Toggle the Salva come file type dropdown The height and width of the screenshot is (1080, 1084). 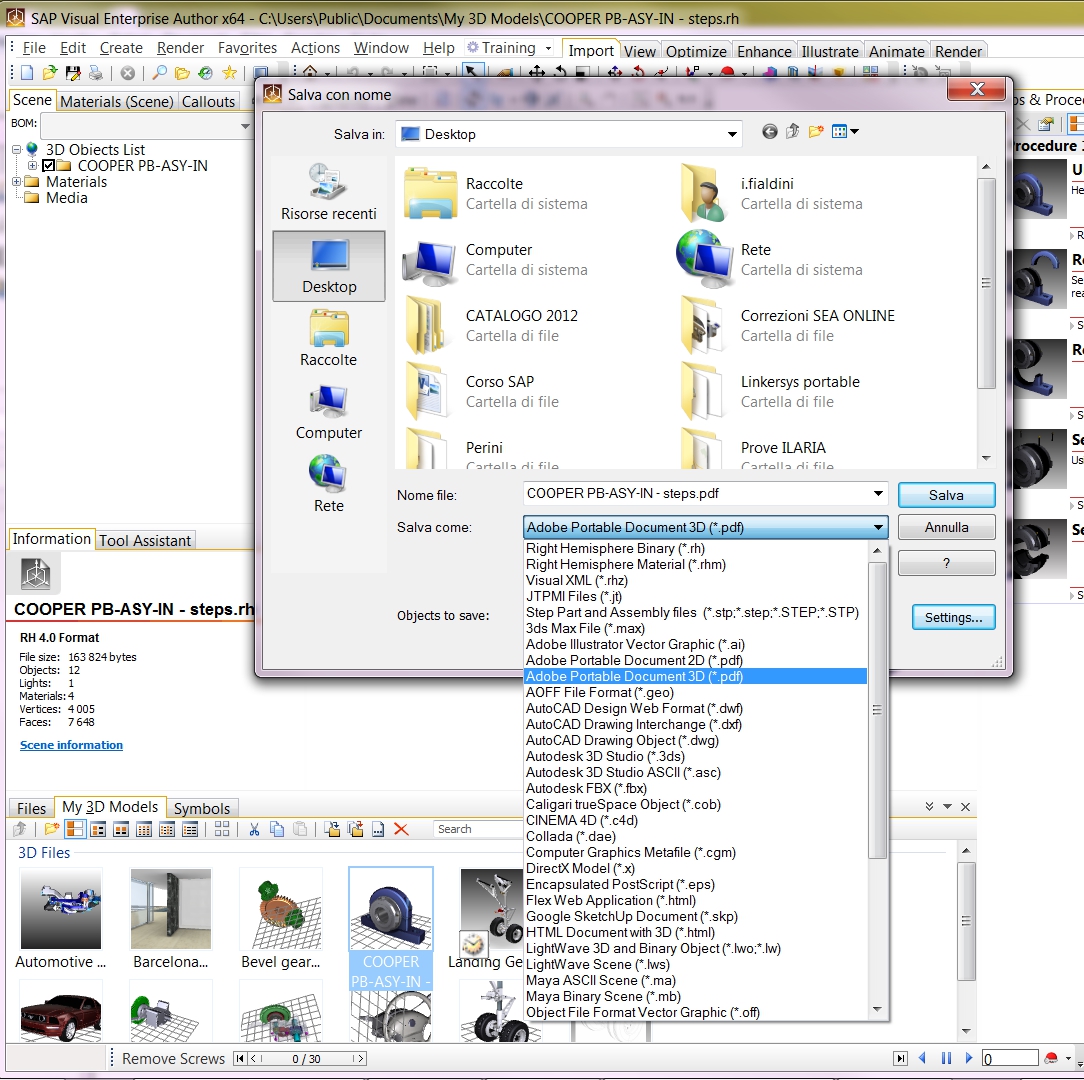pyautogui.click(x=878, y=528)
